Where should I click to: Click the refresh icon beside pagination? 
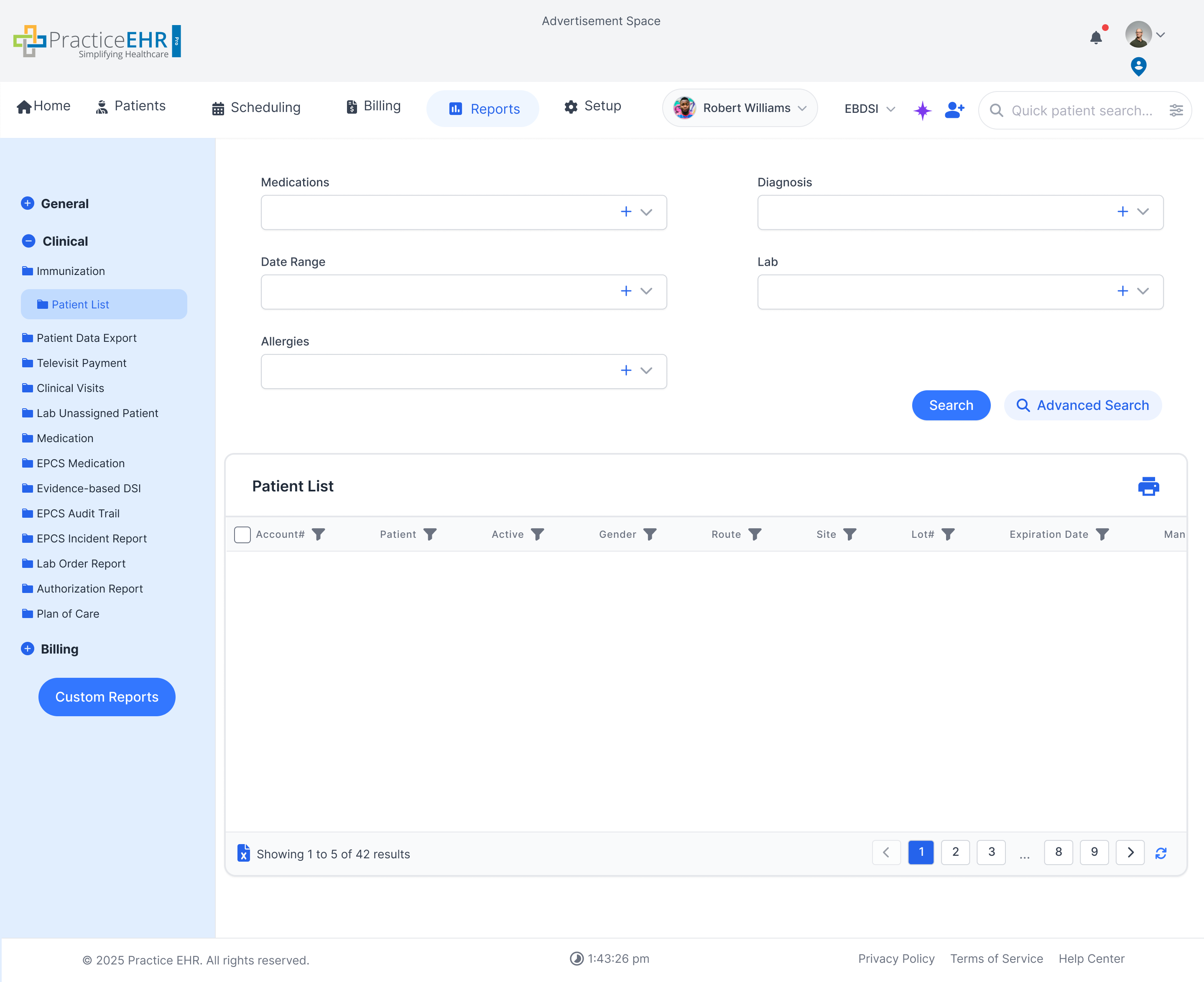1161,853
